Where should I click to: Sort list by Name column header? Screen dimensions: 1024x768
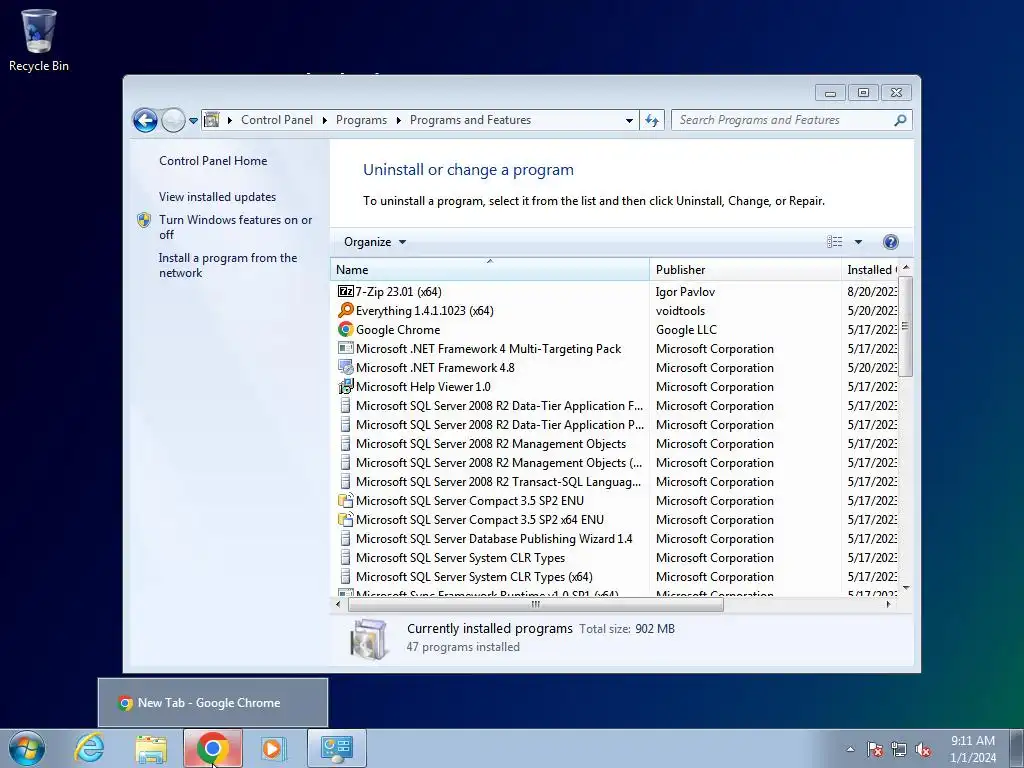[x=490, y=269]
